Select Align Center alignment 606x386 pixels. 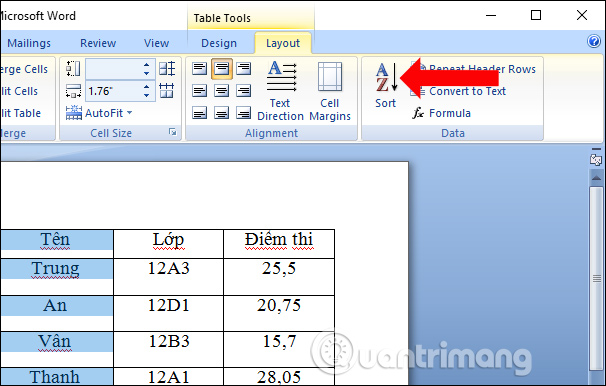(x=221, y=91)
